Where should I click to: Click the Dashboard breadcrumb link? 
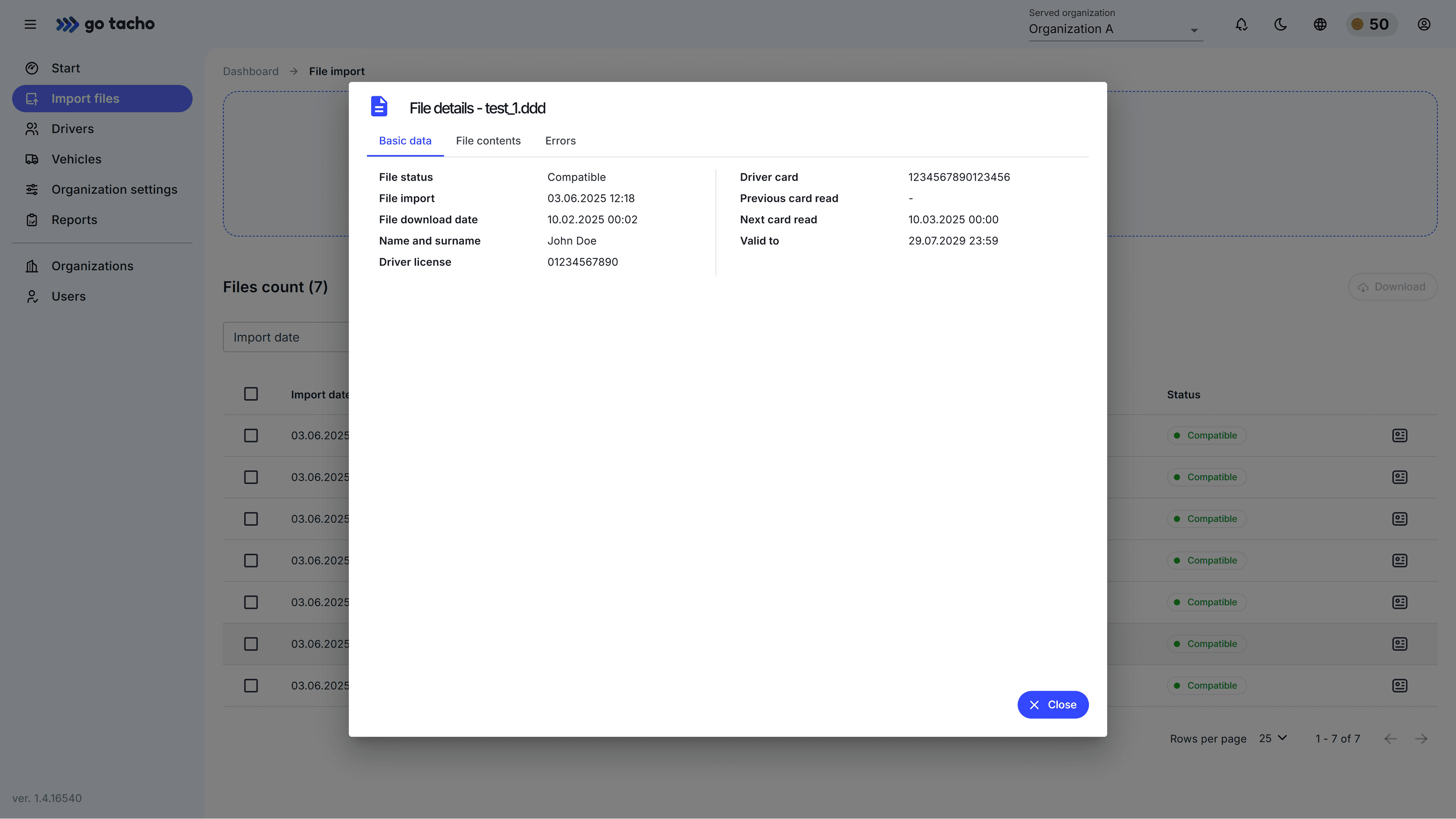pyautogui.click(x=250, y=71)
